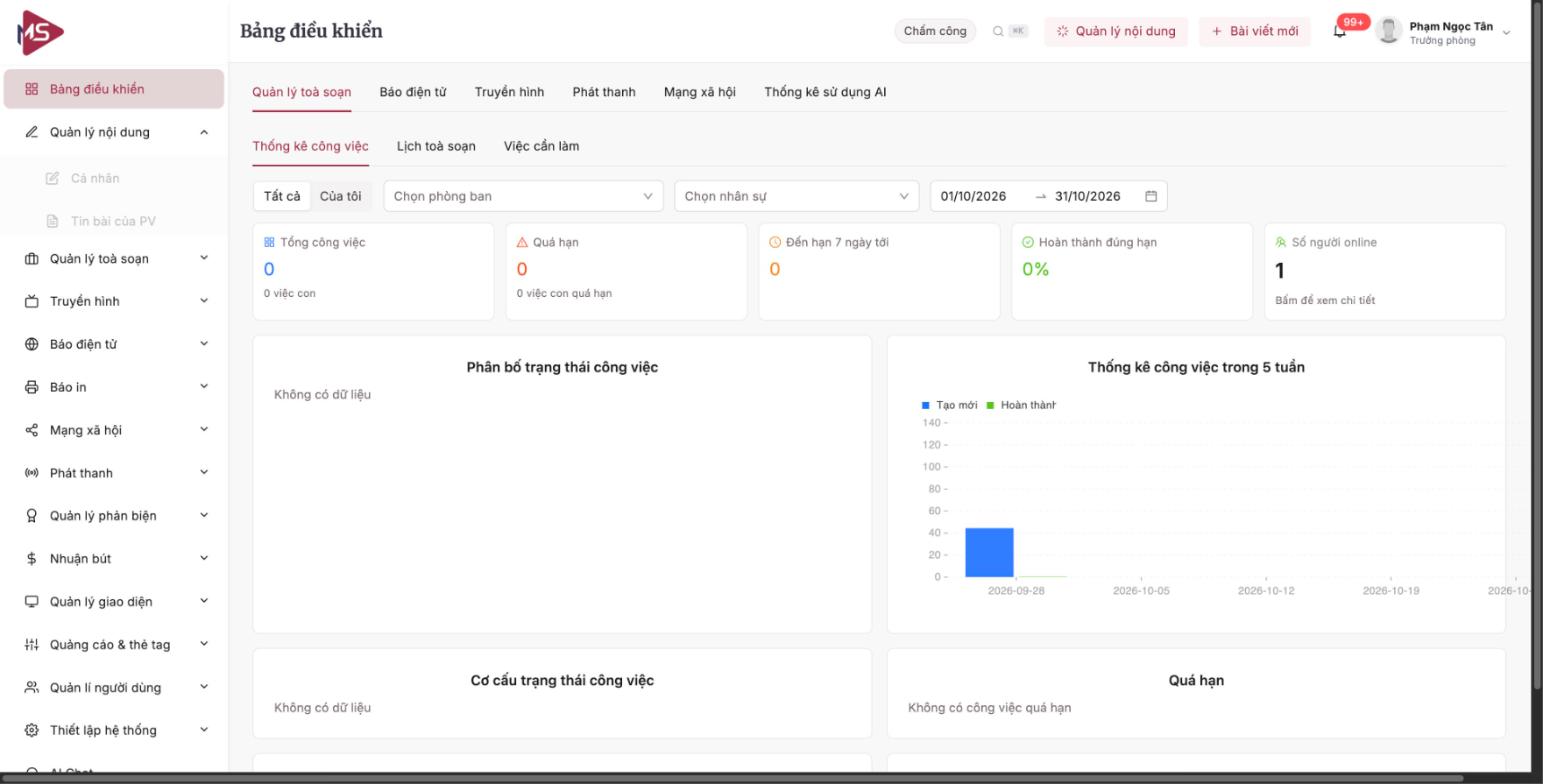Click the Truyền hình TV icon

(31, 301)
